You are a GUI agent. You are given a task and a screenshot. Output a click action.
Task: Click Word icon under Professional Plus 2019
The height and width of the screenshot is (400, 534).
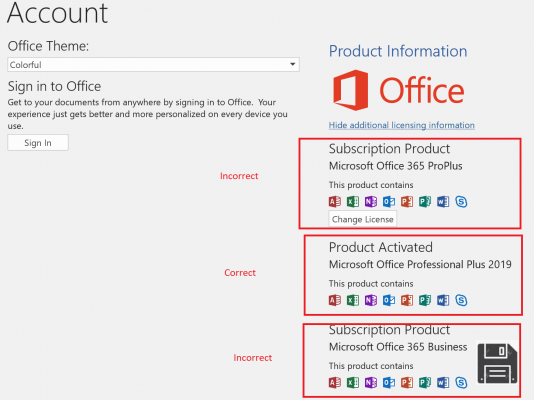point(443,300)
